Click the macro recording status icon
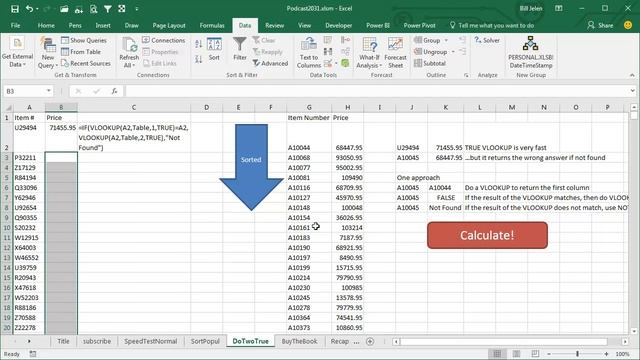 (x=33, y=354)
